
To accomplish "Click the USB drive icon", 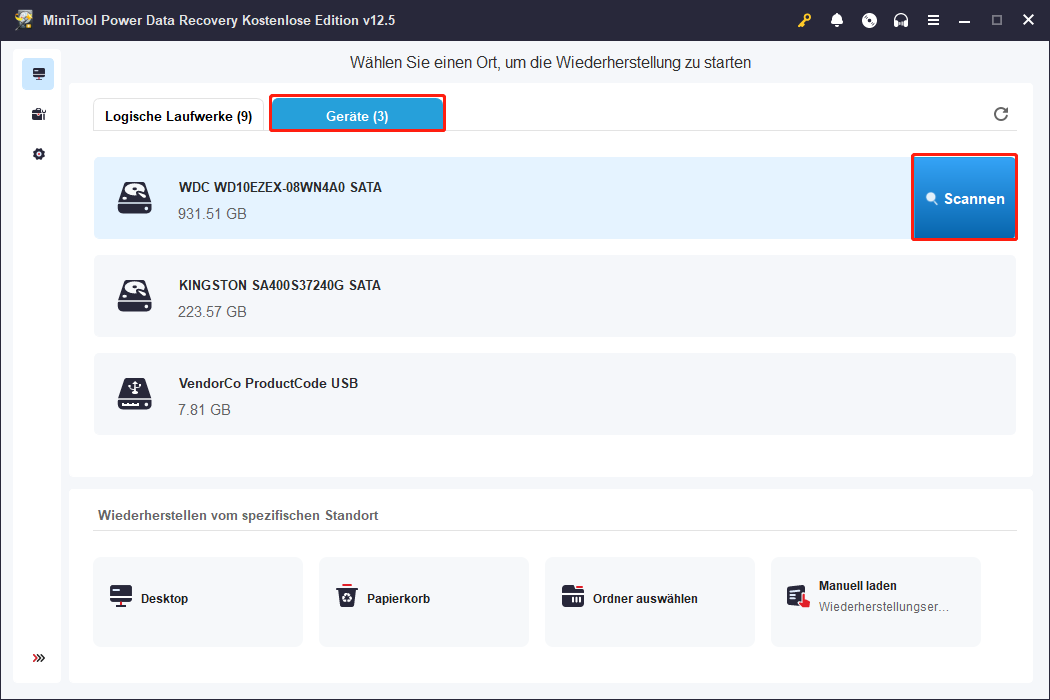I will coord(135,394).
